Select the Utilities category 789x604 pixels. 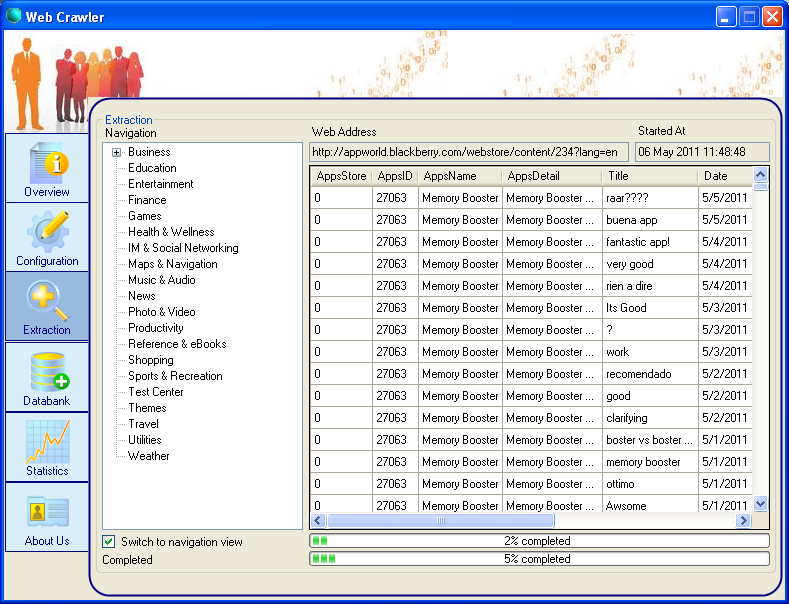144,440
